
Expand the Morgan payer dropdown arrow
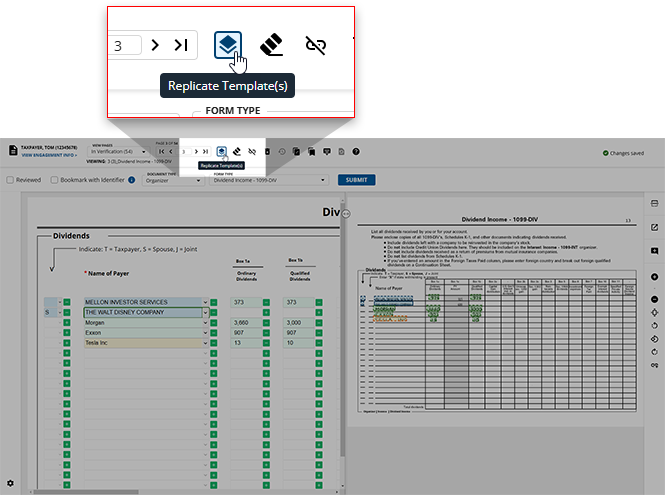[x=205, y=323]
